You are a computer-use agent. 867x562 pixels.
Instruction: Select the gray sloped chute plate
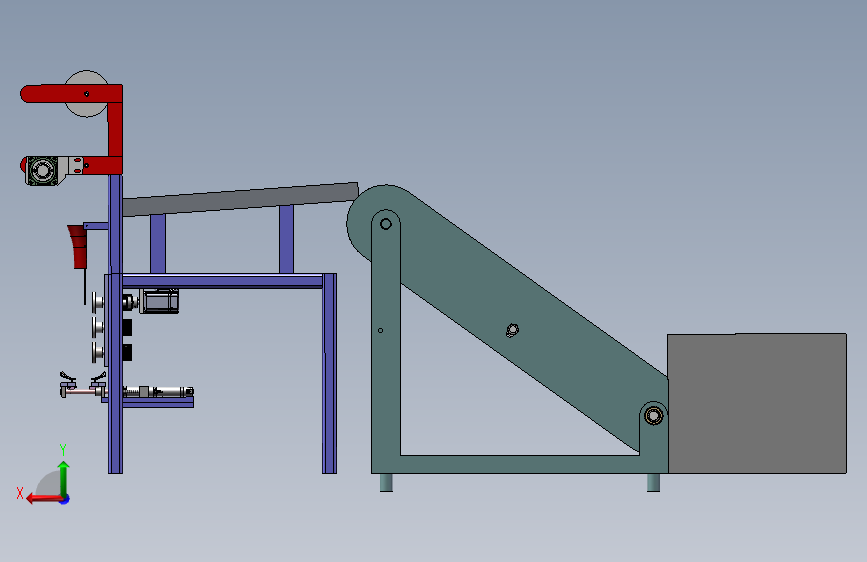click(241, 199)
